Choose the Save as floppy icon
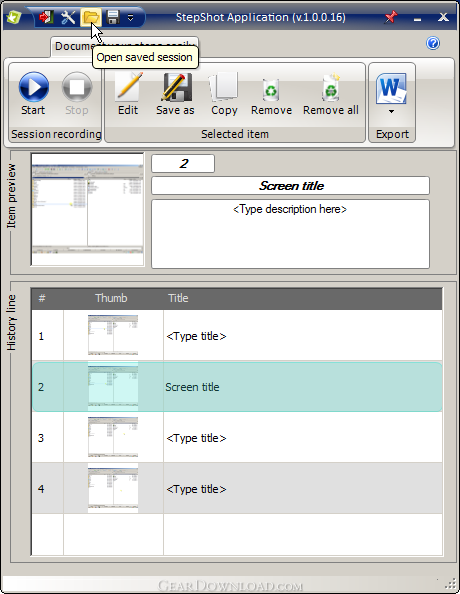This screenshot has width=460, height=594. click(175, 93)
